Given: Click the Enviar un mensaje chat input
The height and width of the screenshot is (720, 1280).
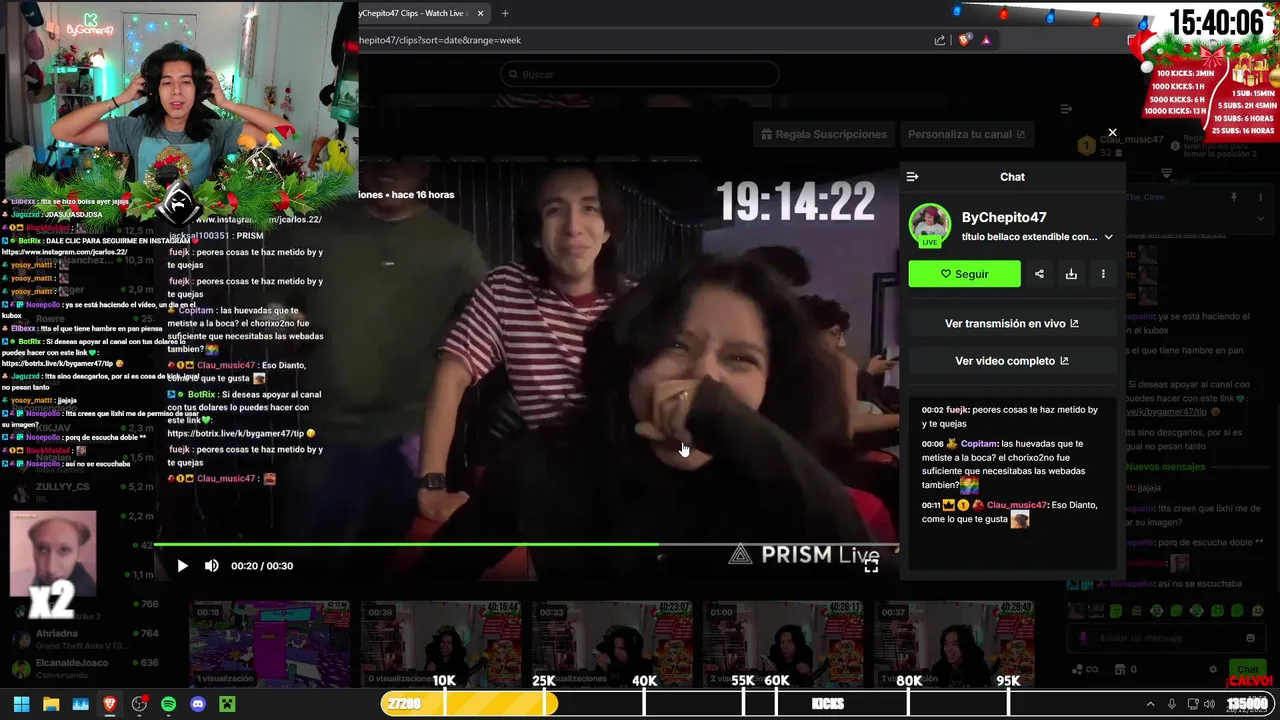Looking at the screenshot, I should tap(1165, 638).
